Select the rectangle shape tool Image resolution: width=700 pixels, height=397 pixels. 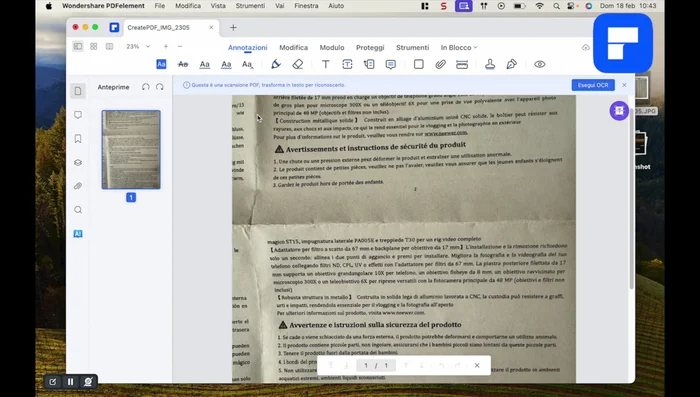tap(419, 64)
